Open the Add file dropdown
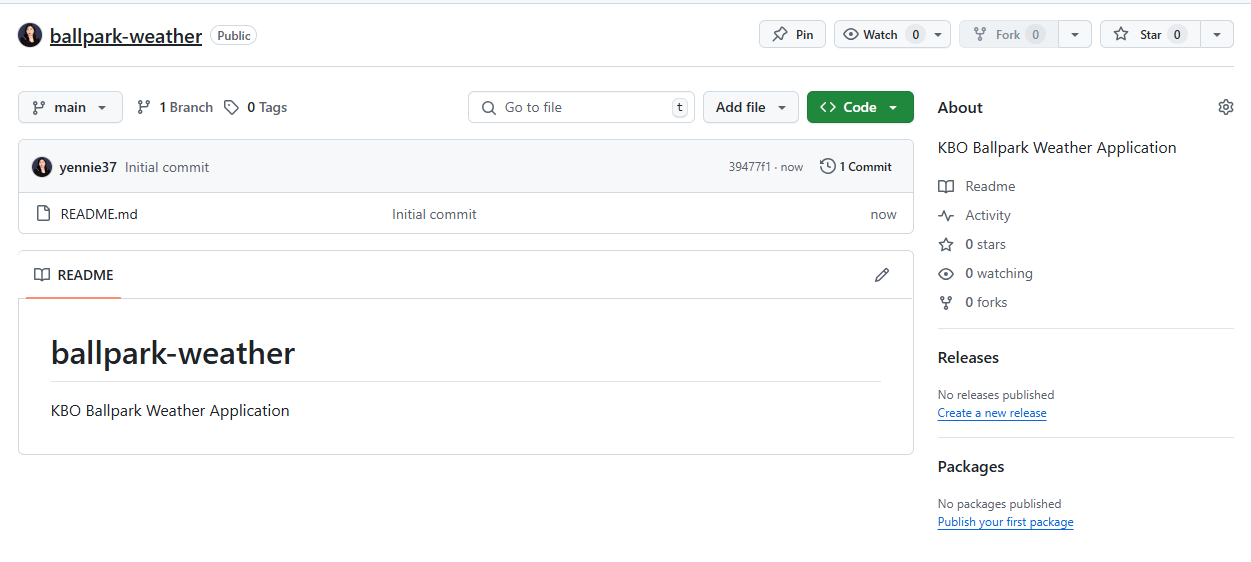This screenshot has width=1251, height=562. pyautogui.click(x=751, y=107)
